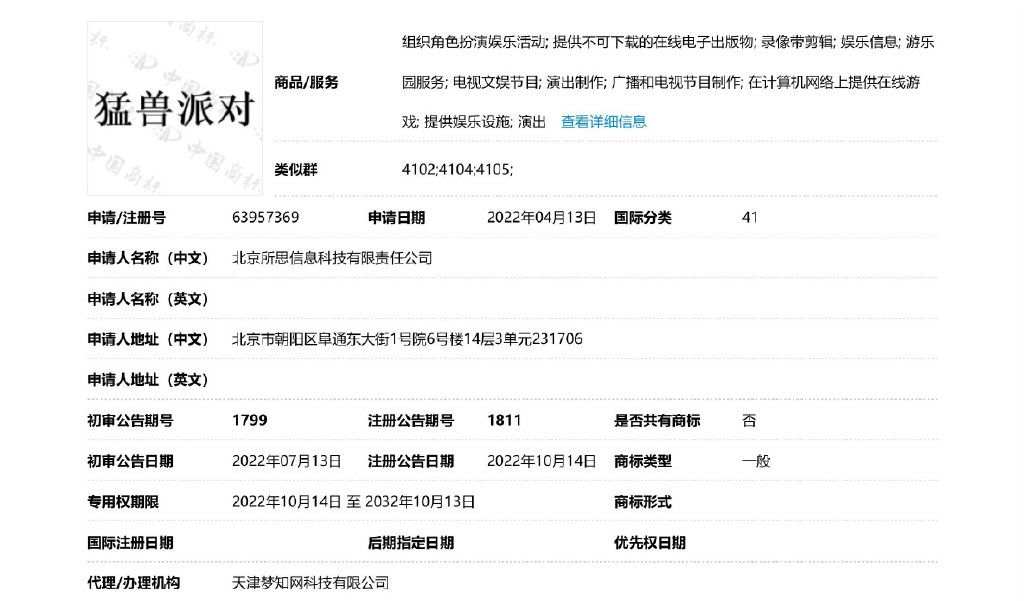Viewport: 1024px width, 601px height.
Task: Click the 申请人地址（中文） label
Action: click(x=148, y=340)
